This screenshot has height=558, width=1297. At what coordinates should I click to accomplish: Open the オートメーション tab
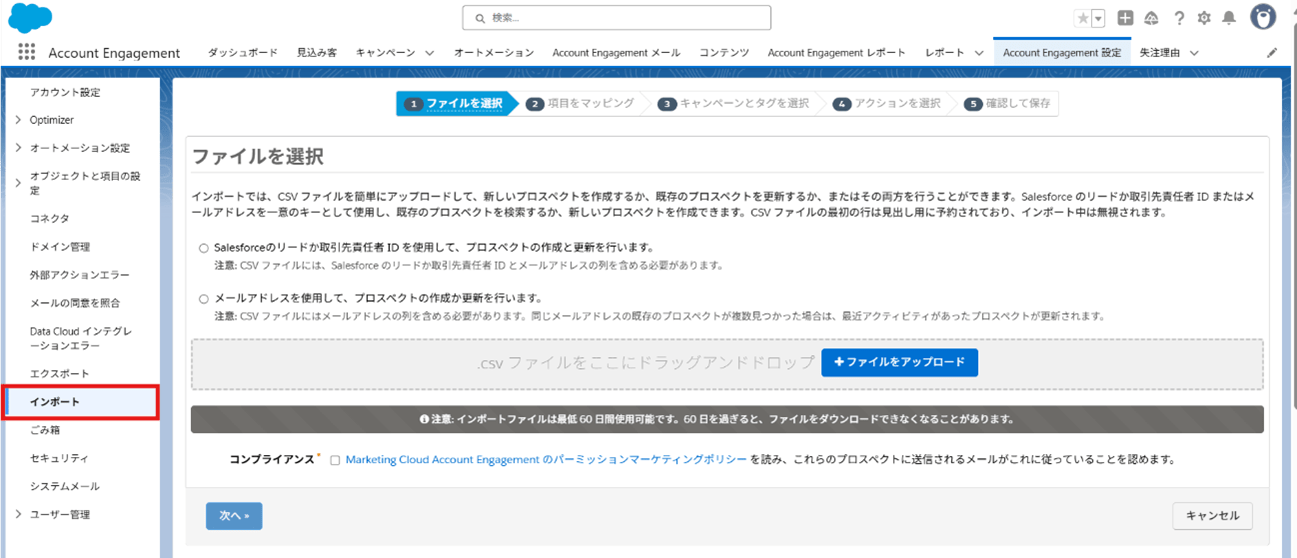pos(493,53)
